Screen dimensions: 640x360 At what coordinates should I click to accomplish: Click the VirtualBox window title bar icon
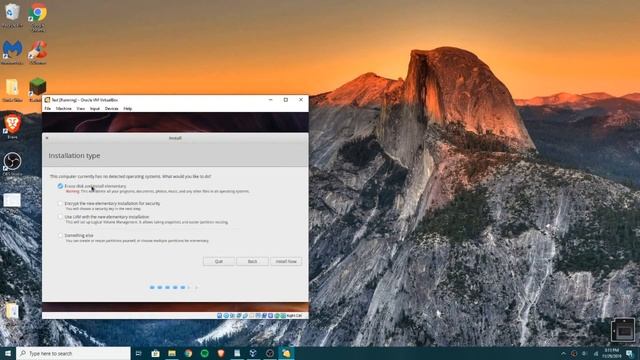coord(47,100)
